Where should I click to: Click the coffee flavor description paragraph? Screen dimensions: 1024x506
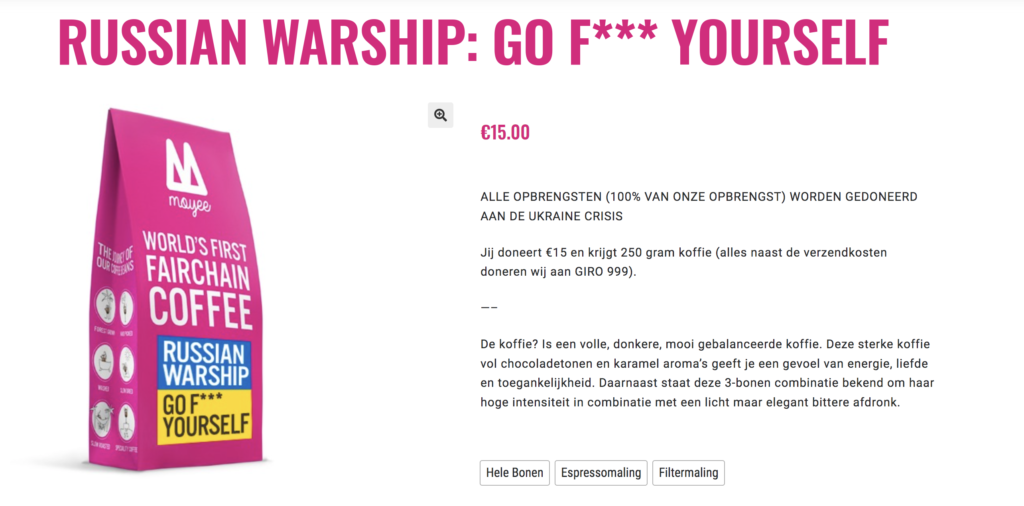(707, 373)
